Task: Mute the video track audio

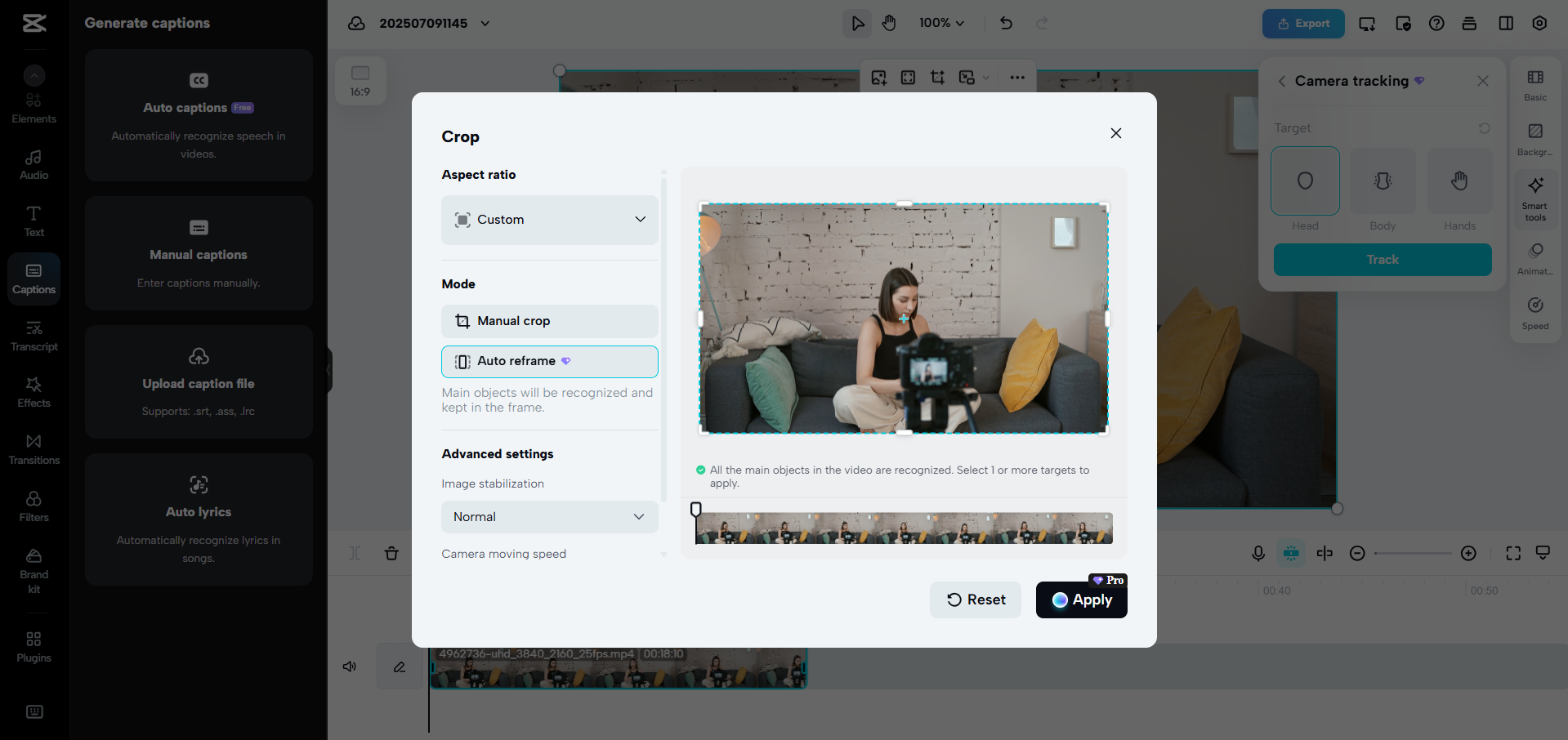Action: pos(349,666)
